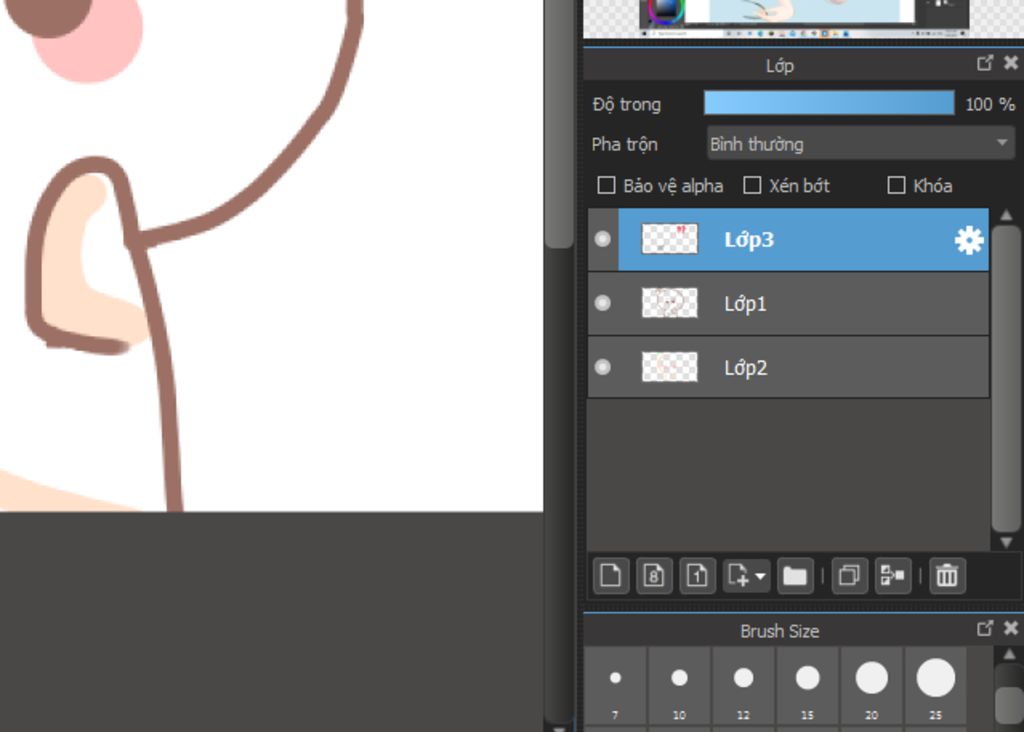
Task: Close the Brush Size panel
Action: pyautogui.click(x=1010, y=628)
